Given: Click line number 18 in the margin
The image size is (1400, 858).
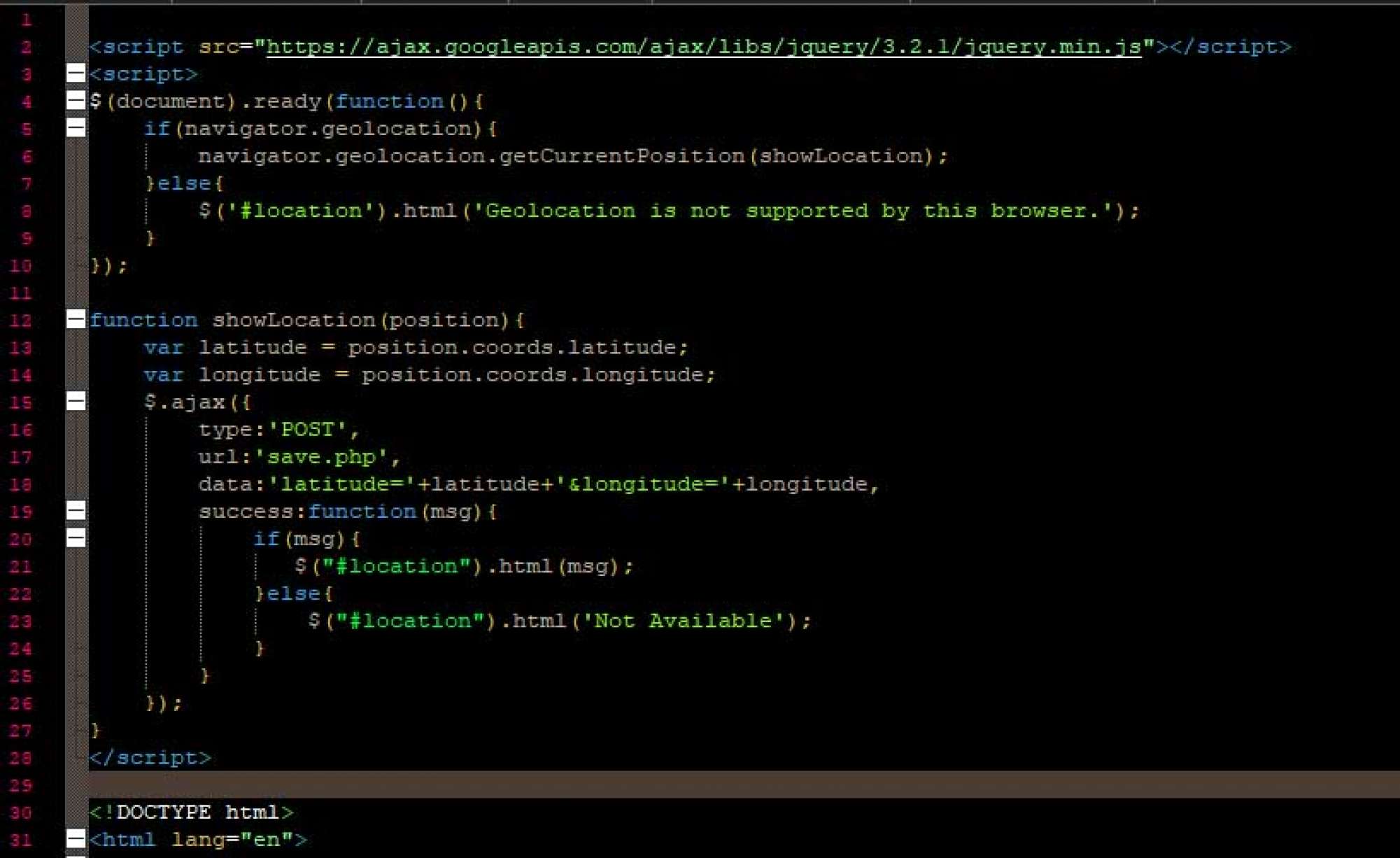Looking at the screenshot, I should (21, 484).
